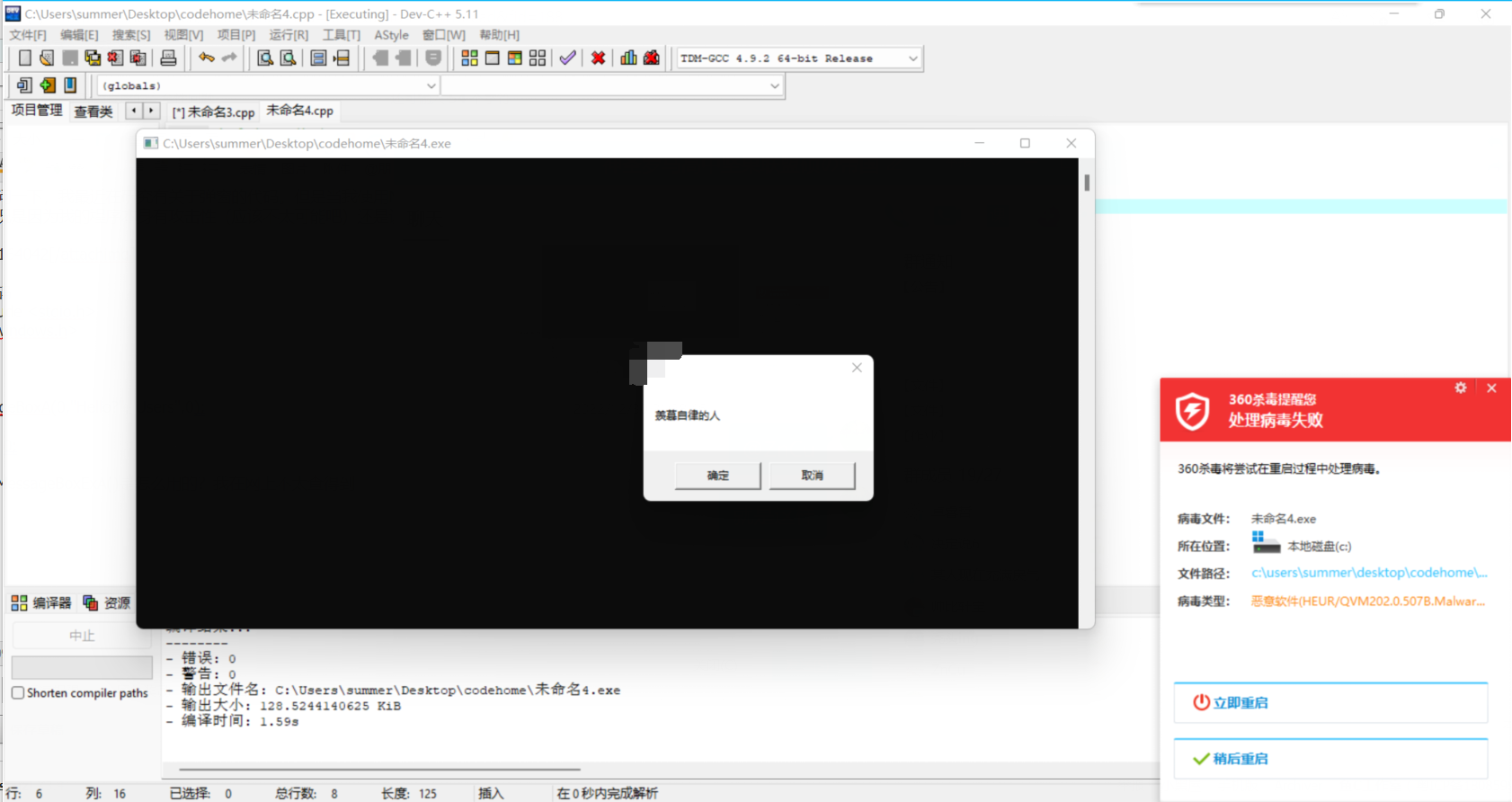Click the Compile toolbar icon
Screen dimensions: 1512x802
pos(469,58)
